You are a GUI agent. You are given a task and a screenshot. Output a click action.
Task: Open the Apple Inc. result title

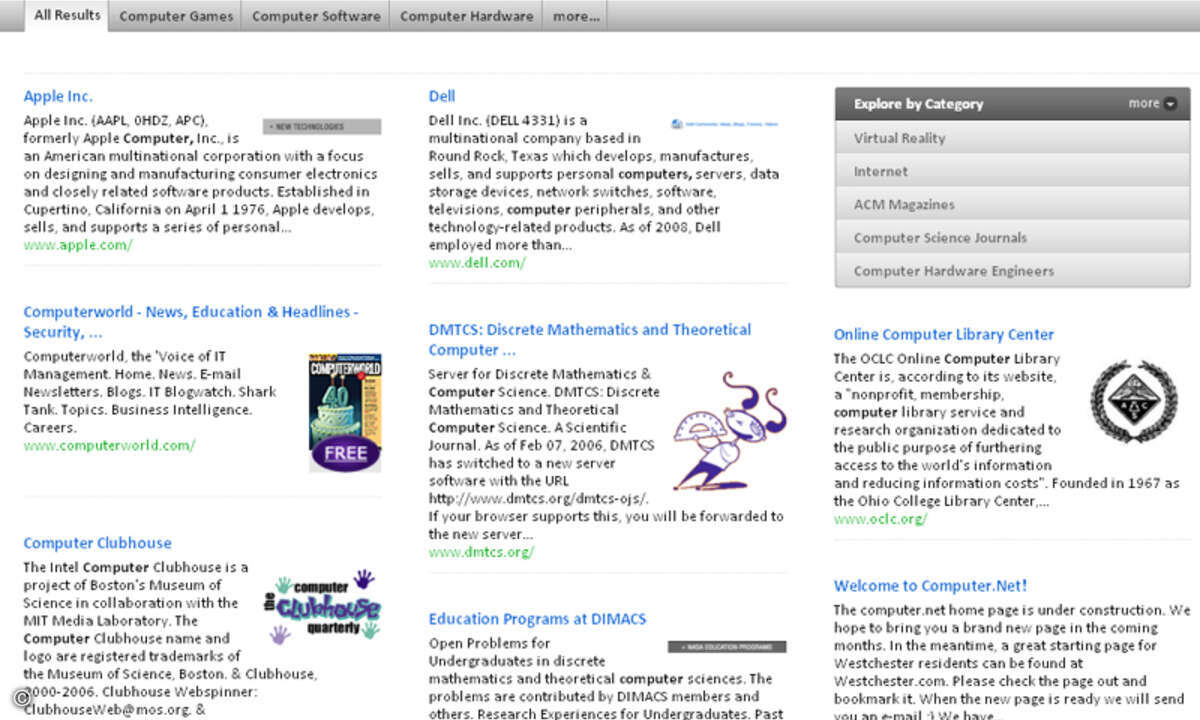click(58, 96)
